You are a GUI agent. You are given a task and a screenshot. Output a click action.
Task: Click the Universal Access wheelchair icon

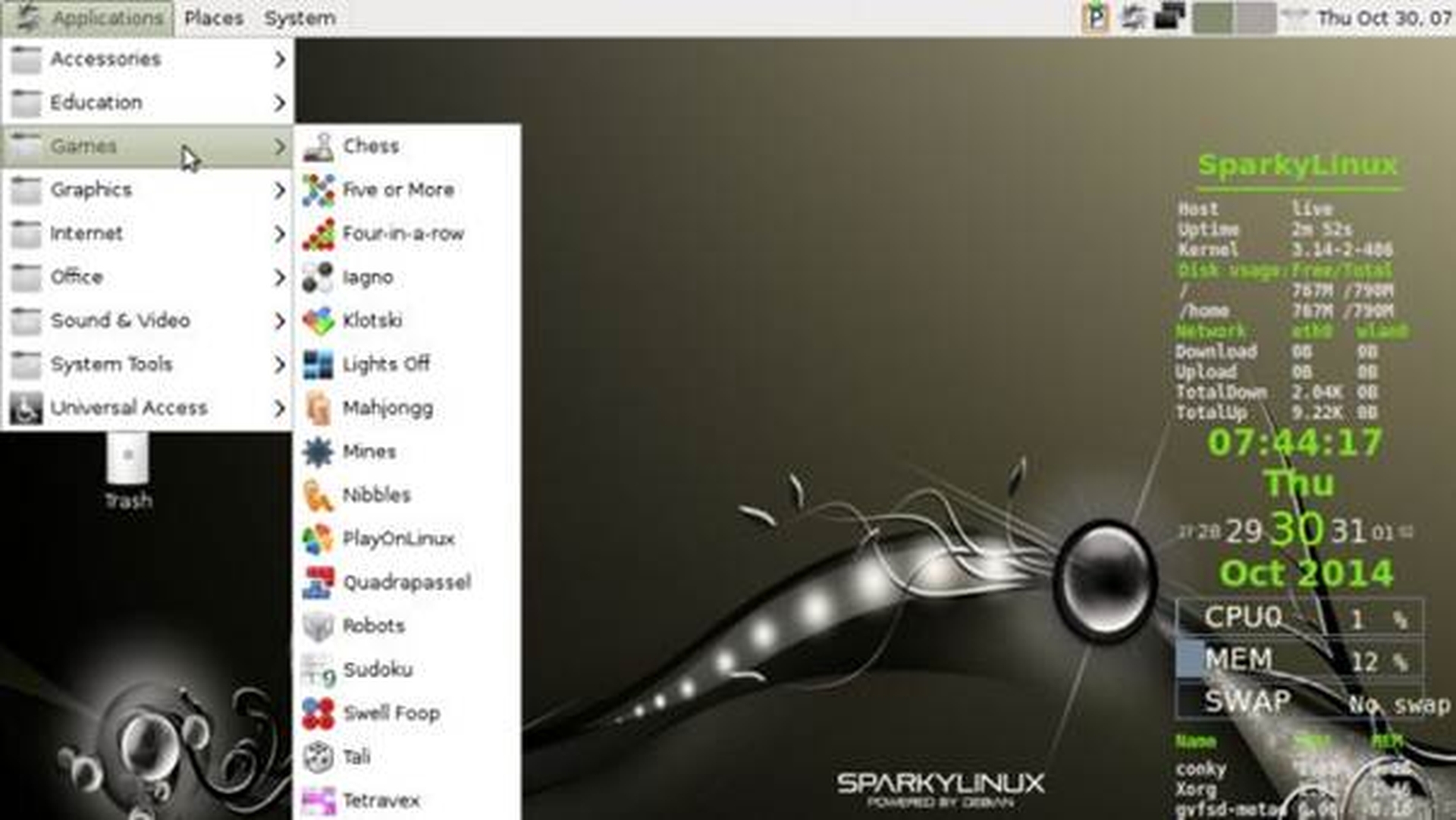point(26,408)
